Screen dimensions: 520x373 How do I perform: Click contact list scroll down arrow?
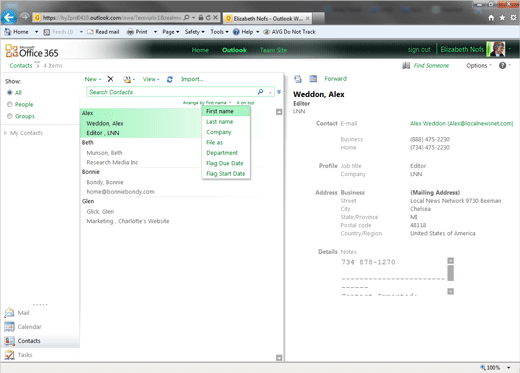279,358
